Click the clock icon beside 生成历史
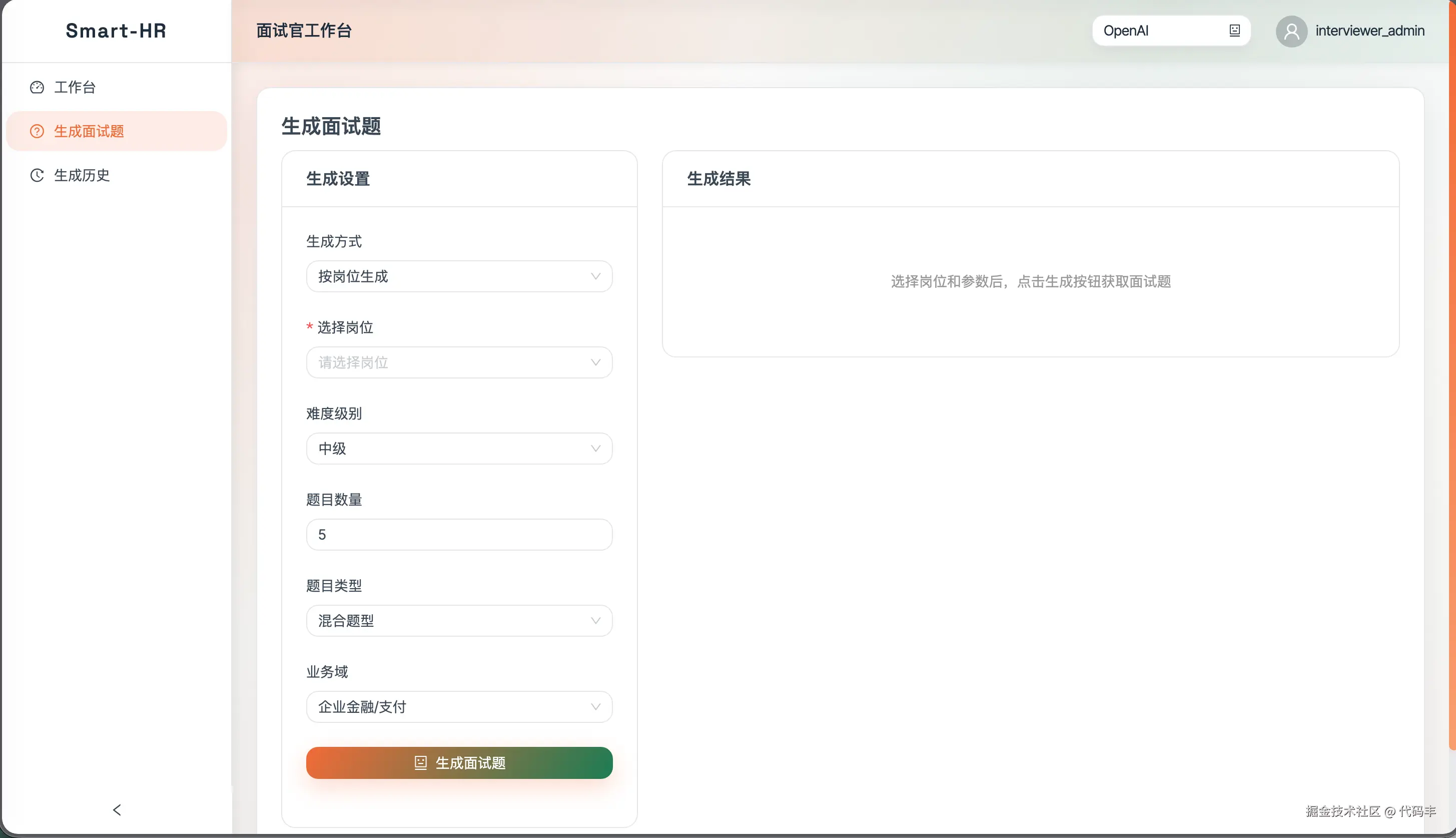This screenshot has width=1456, height=838. (x=37, y=176)
